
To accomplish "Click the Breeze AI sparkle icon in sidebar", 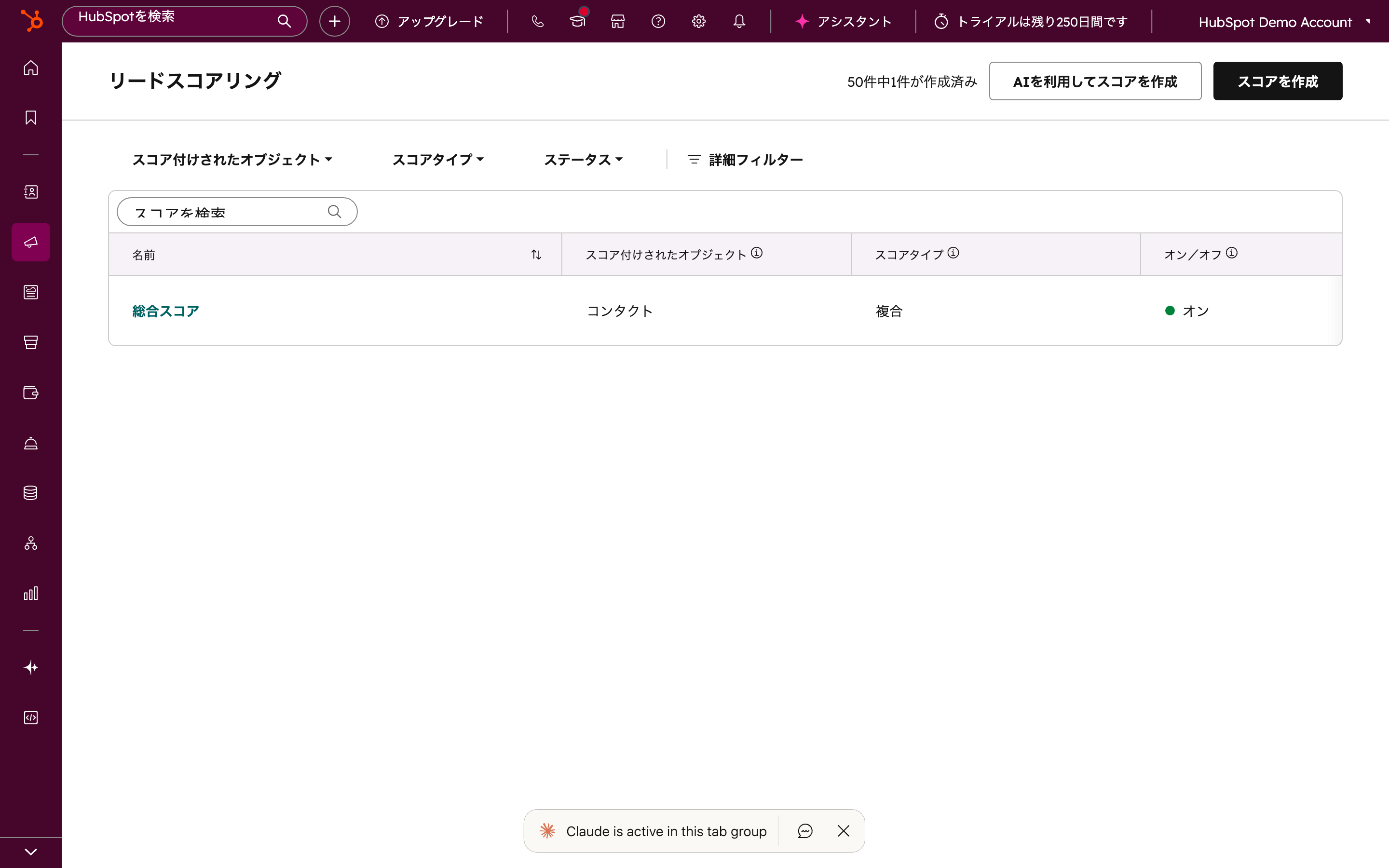I will click(30, 667).
